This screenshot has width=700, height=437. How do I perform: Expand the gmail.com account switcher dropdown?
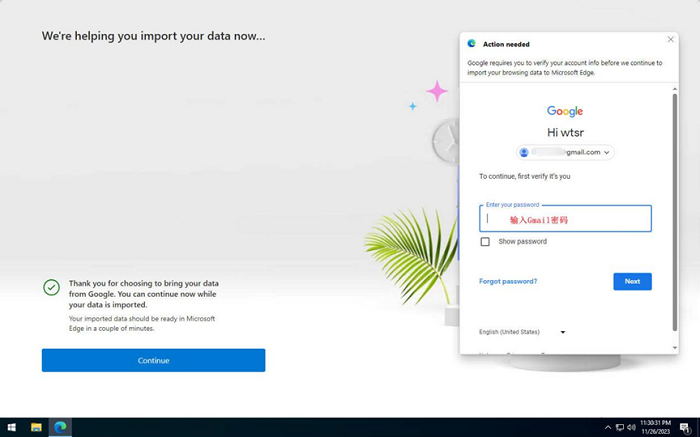coord(565,152)
